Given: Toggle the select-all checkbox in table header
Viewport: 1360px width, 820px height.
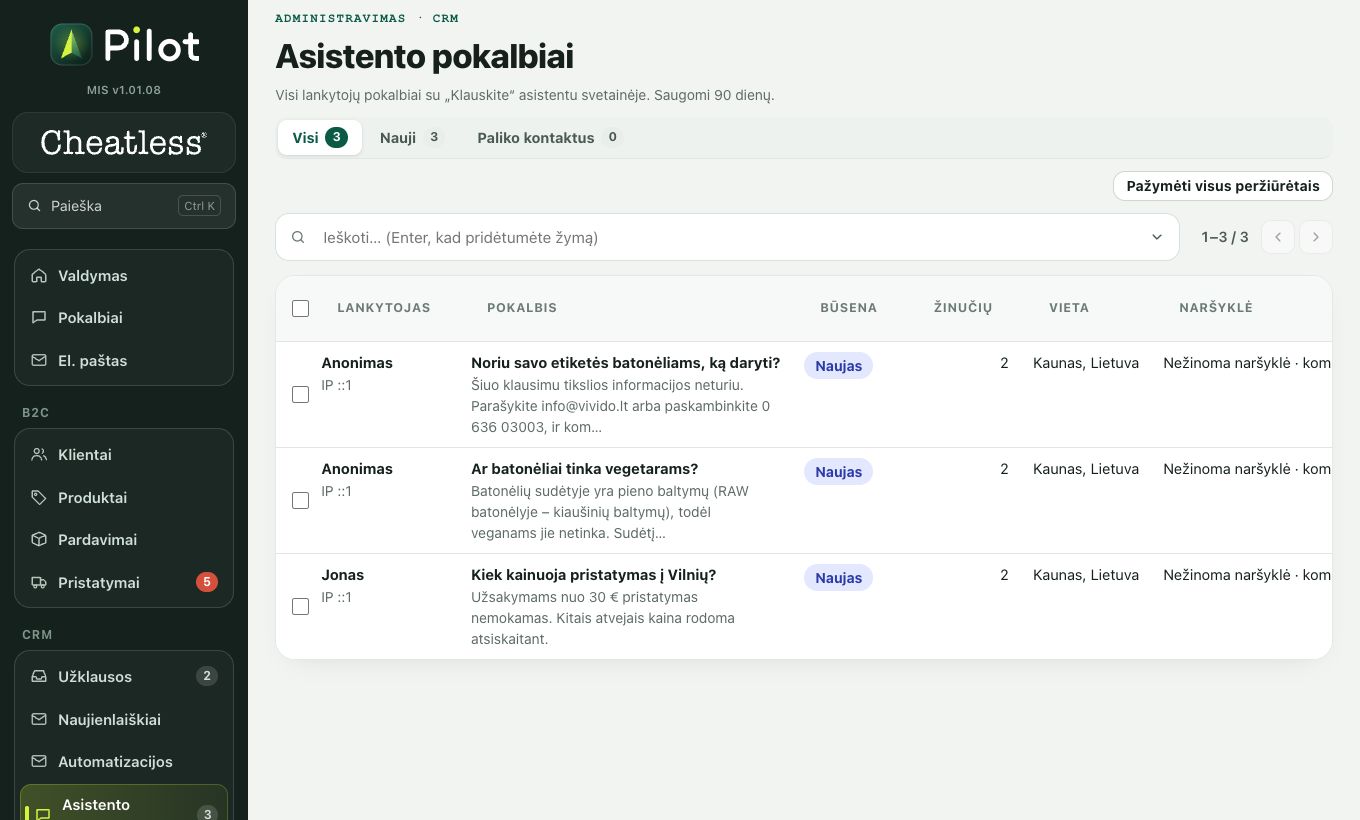Looking at the screenshot, I should click(300, 308).
